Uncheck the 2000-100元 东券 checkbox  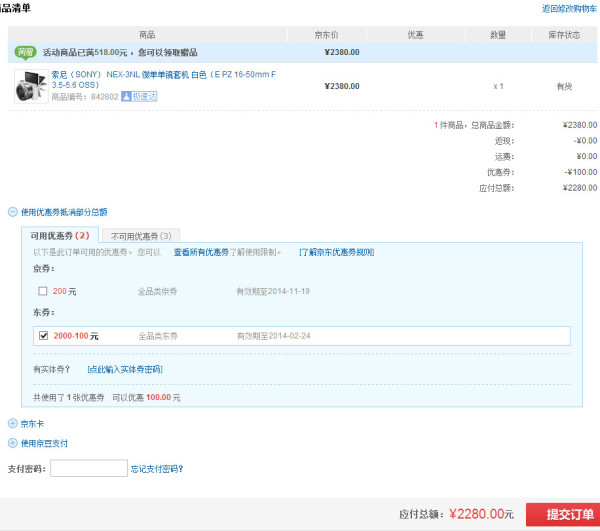(x=44, y=336)
